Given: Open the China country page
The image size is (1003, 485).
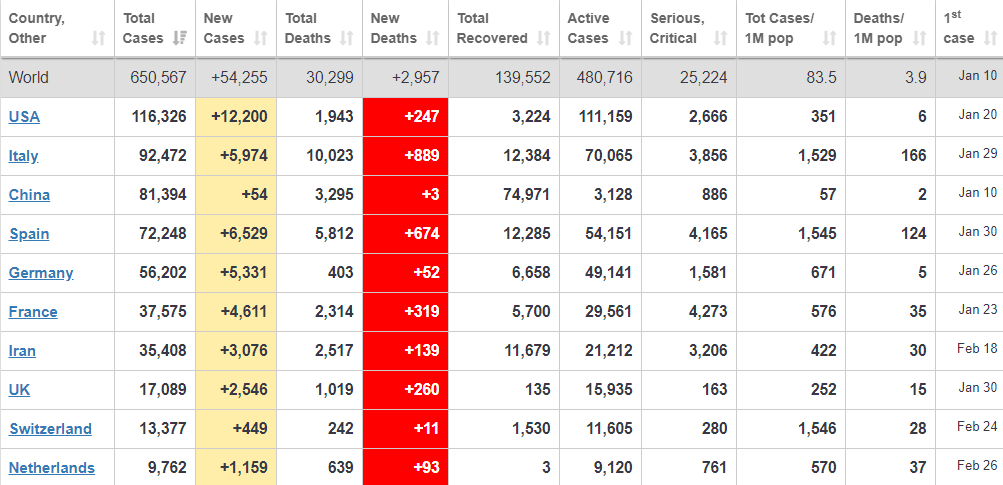Looking at the screenshot, I should coord(29,195).
